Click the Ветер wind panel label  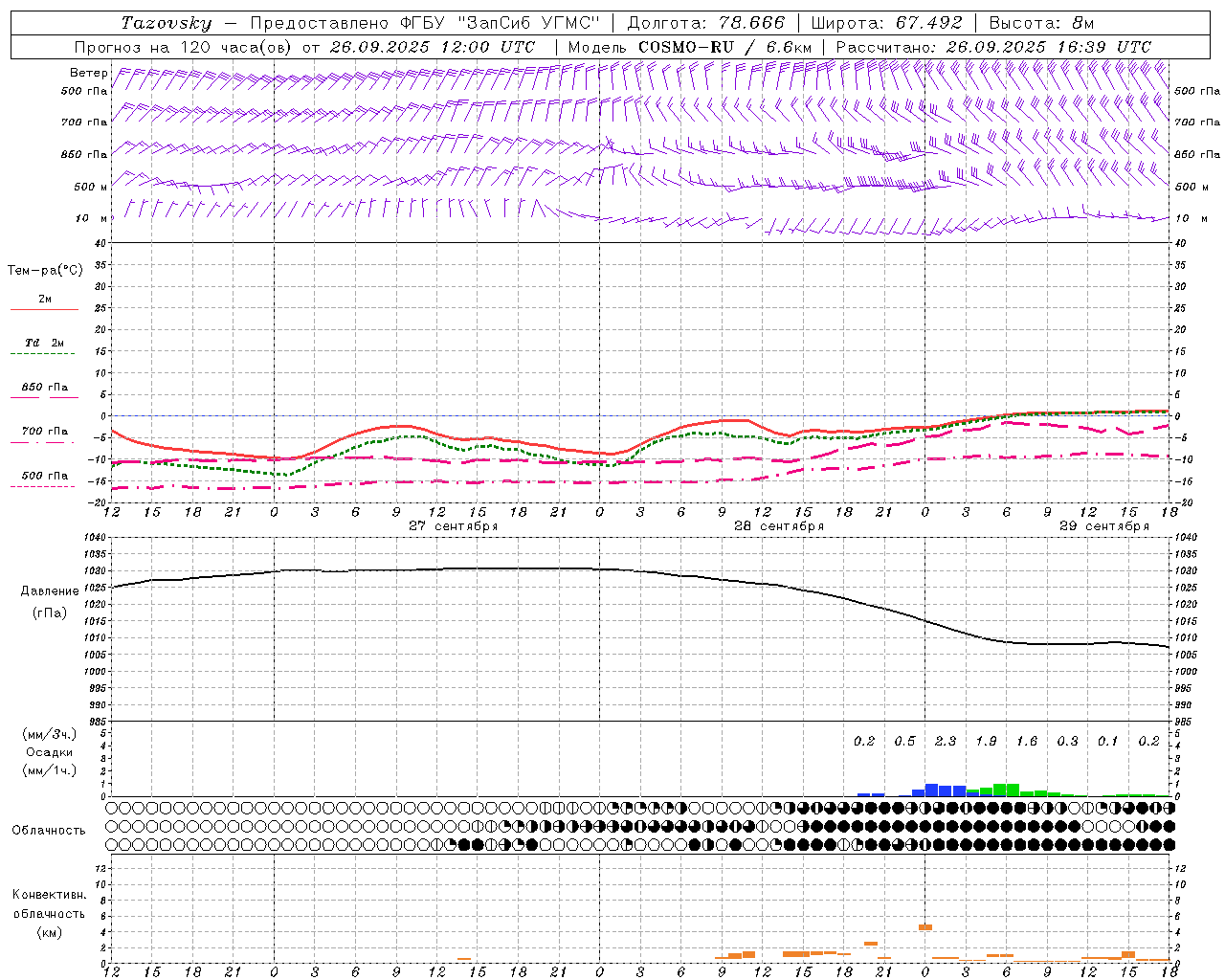88,73
